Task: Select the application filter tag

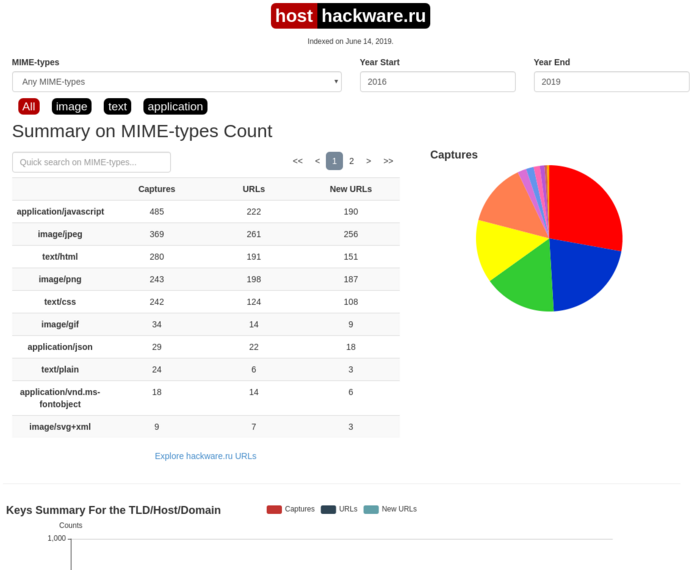Action: [x=175, y=107]
